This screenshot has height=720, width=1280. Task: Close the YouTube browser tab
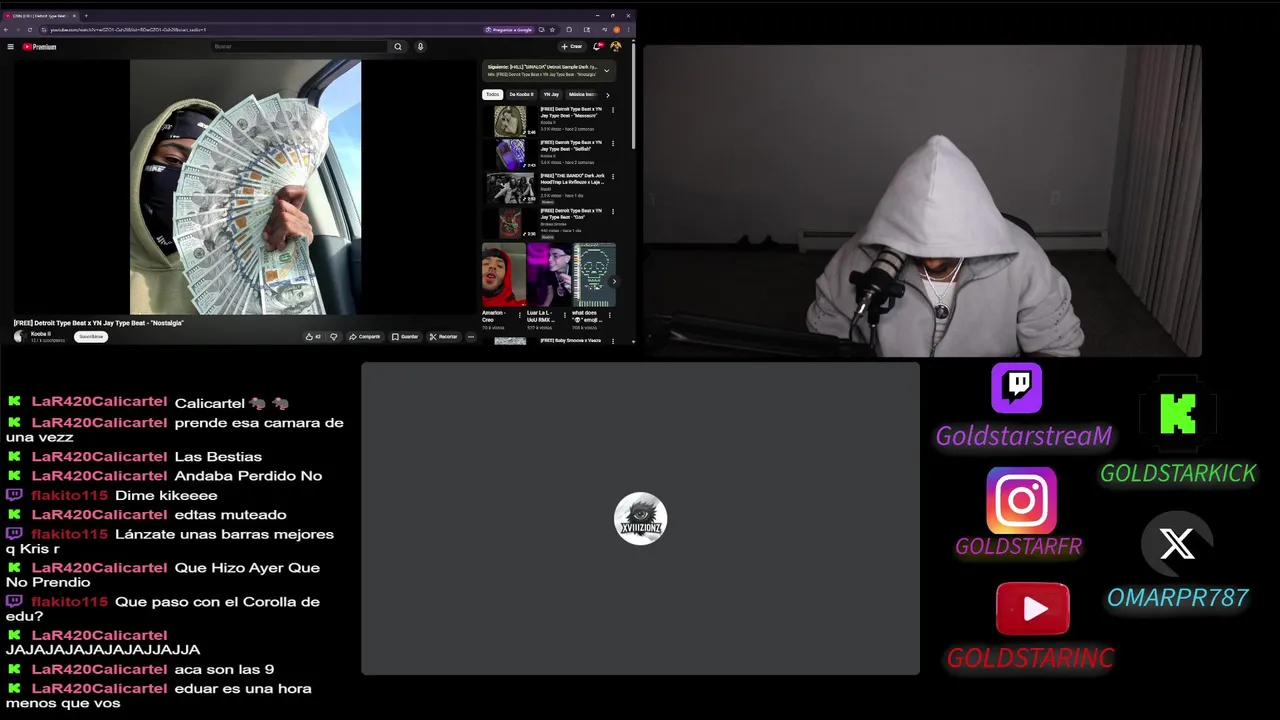(x=74, y=15)
